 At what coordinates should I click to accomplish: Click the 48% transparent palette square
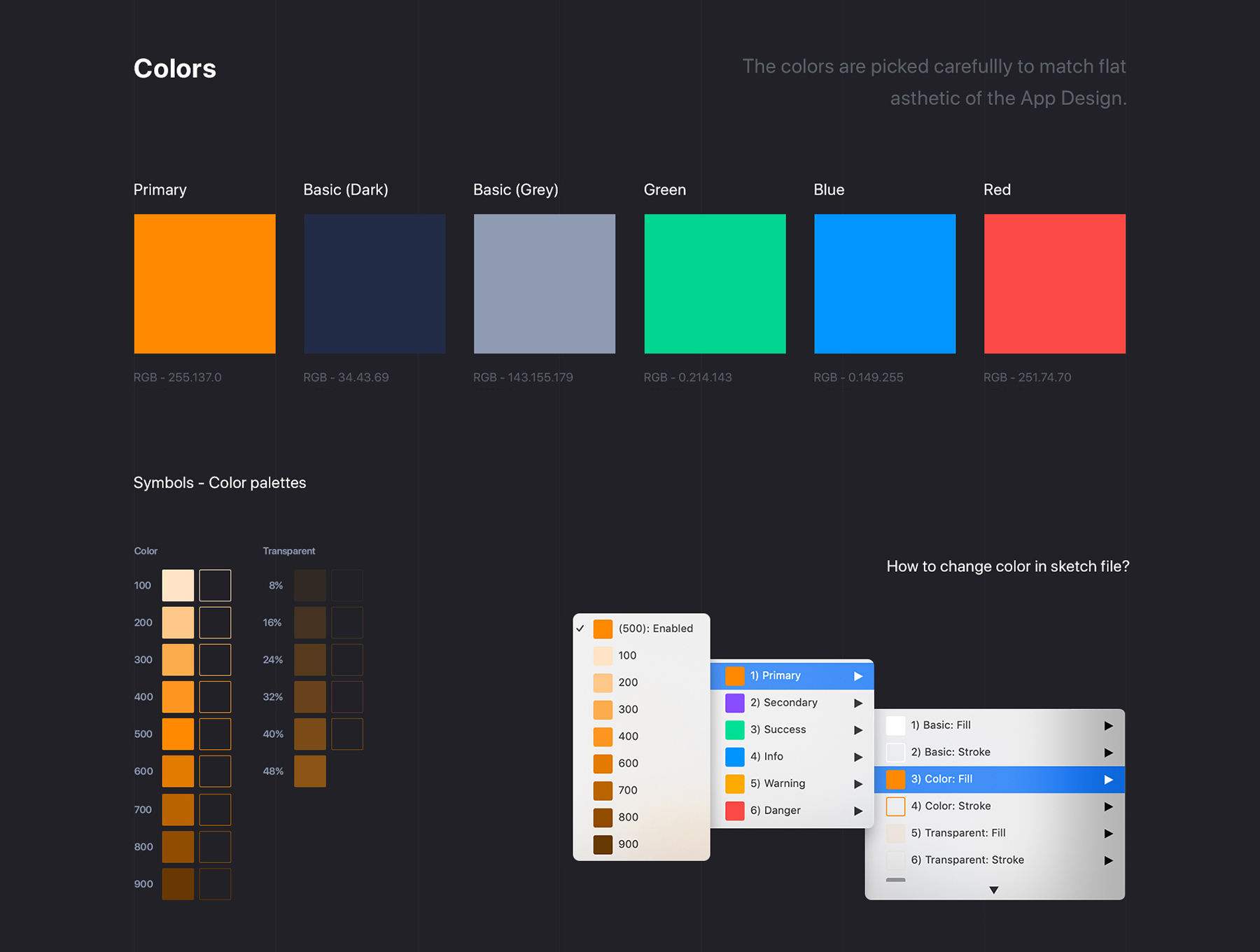[310, 771]
